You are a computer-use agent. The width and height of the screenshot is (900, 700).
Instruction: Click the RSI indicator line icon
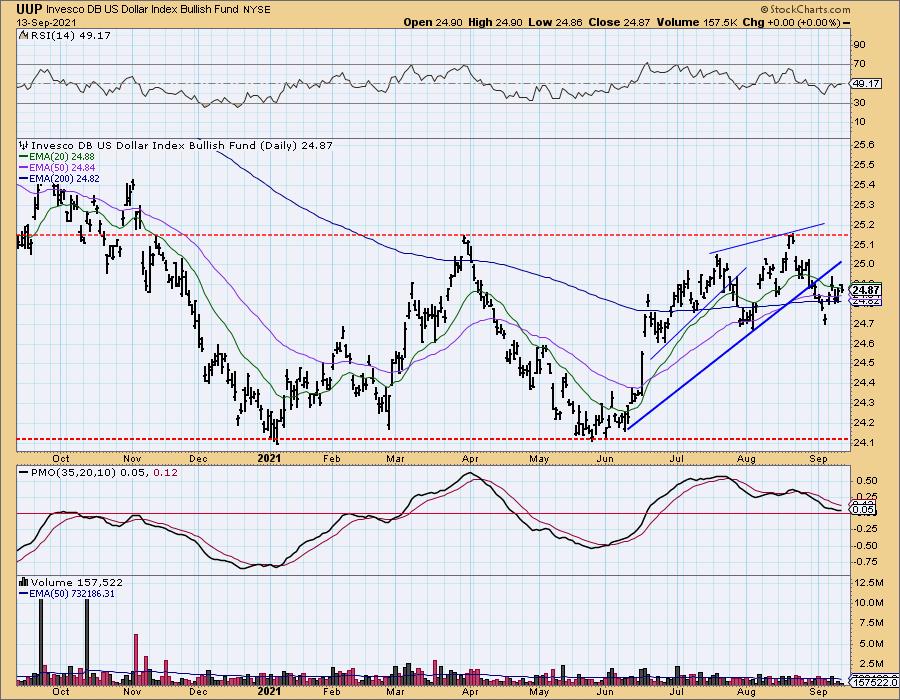(23, 36)
